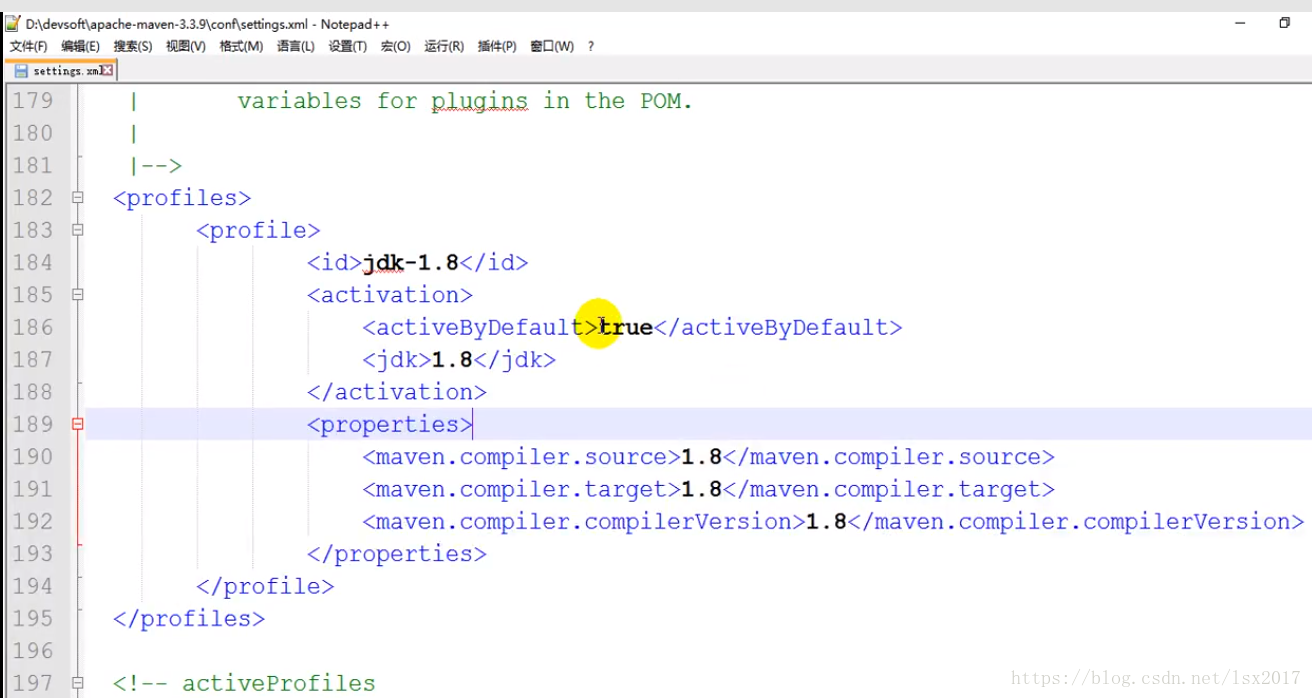Open the 窗口(W) menu
The width and height of the screenshot is (1312, 698).
[552, 46]
